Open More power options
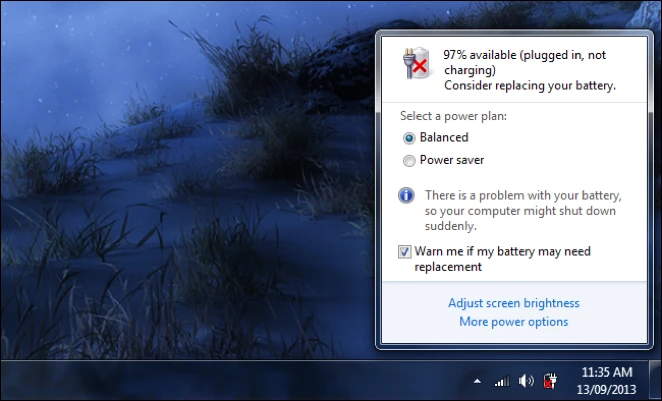Screen dimensions: 662x401 pos(513,322)
